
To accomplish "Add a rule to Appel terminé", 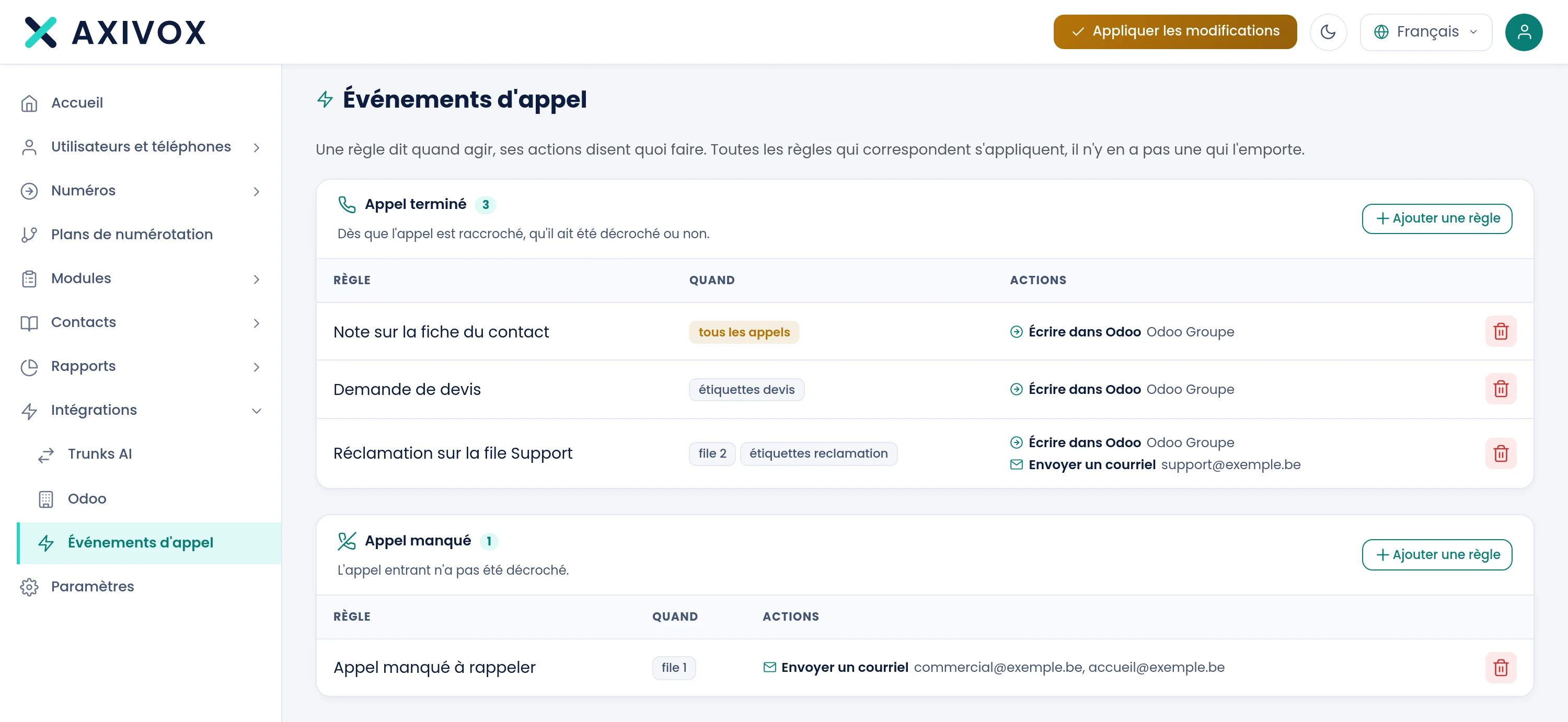I will (1436, 218).
